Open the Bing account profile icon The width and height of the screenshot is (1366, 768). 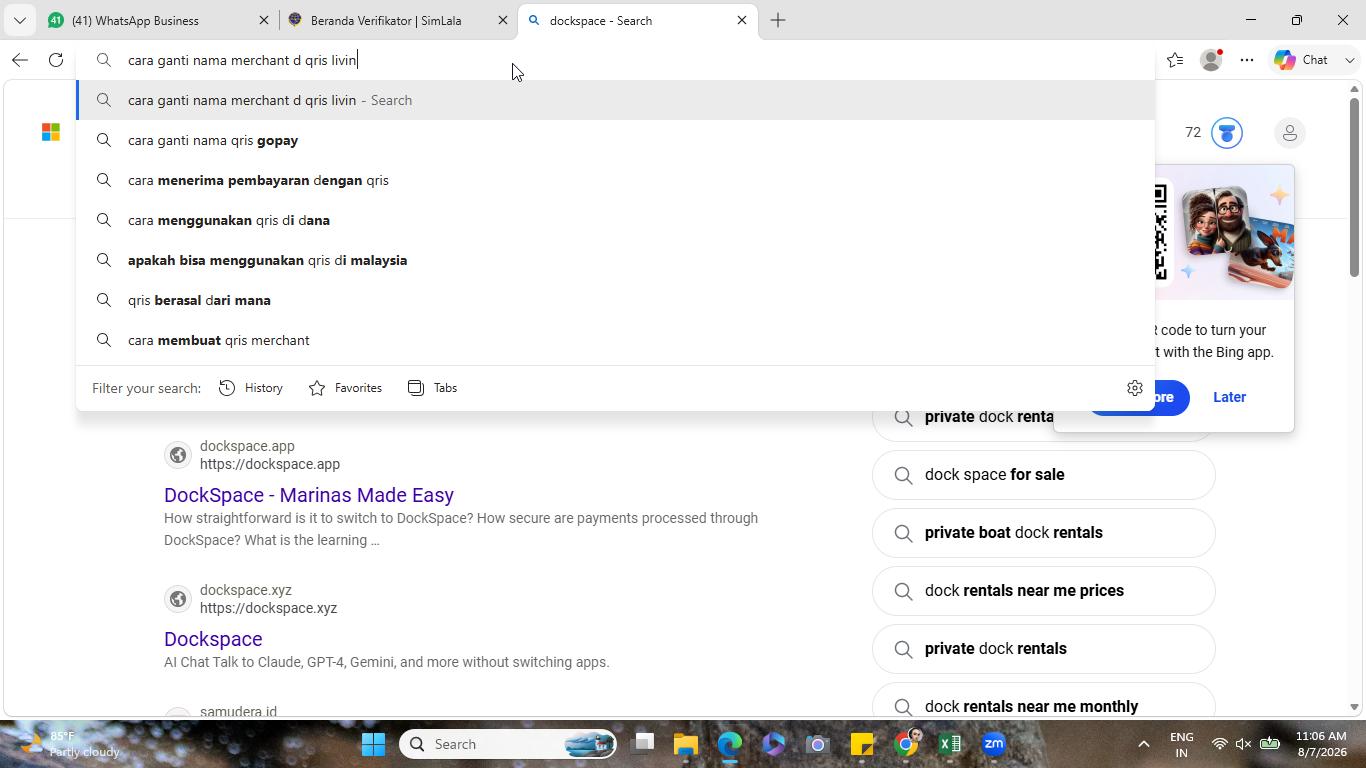(x=1290, y=132)
